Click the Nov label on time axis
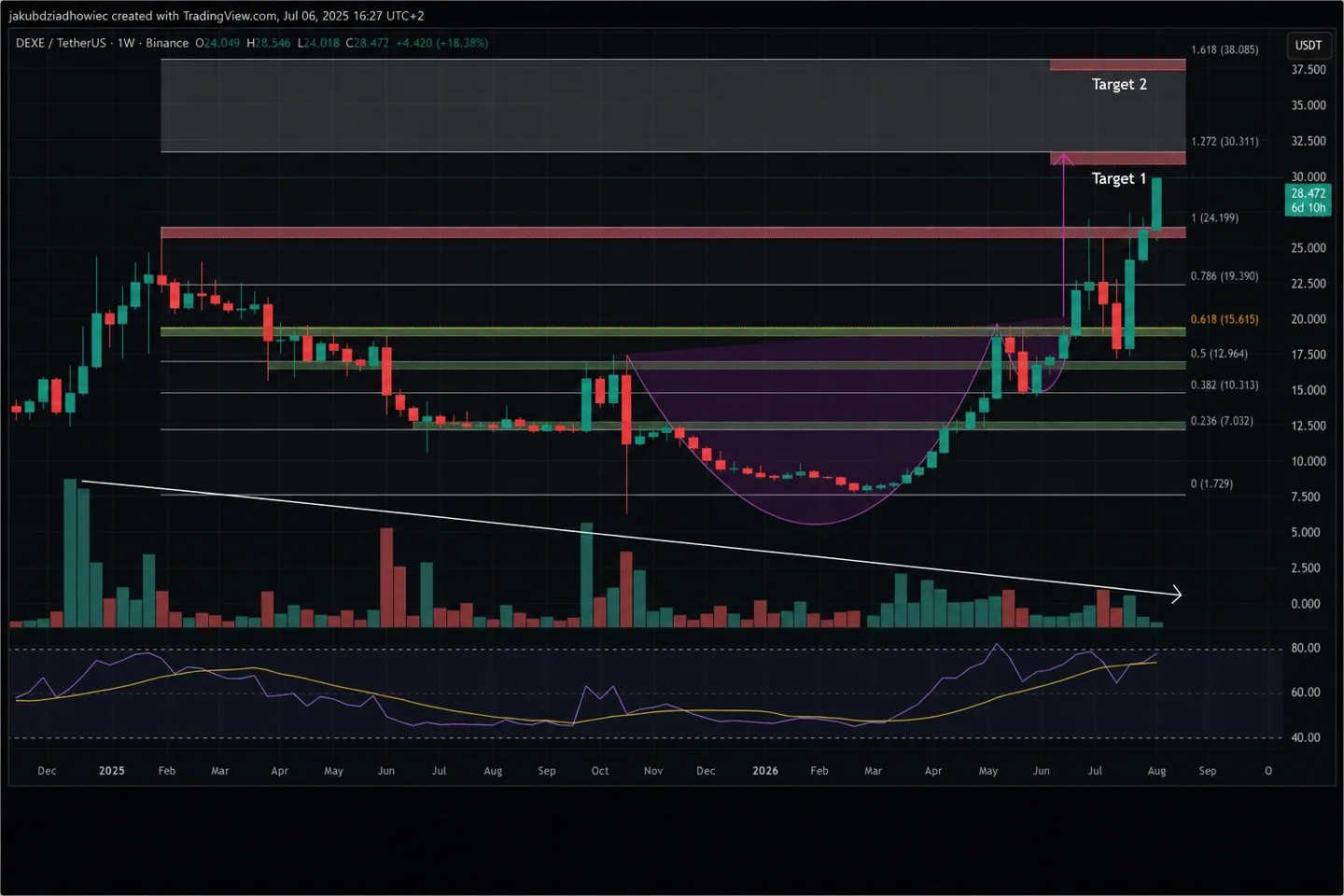The image size is (1344, 896). [653, 771]
